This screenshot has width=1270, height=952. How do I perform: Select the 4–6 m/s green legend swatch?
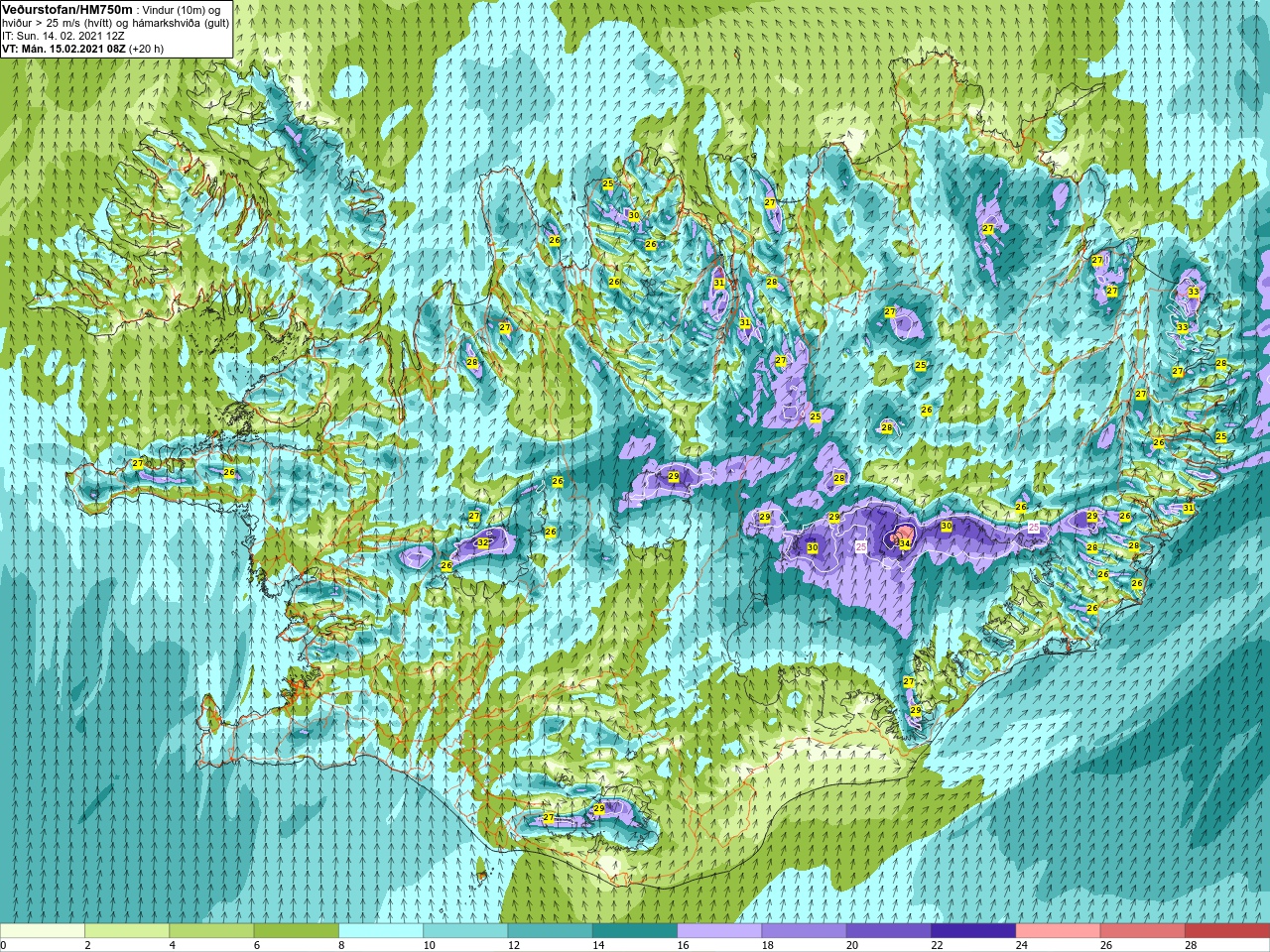(211, 931)
